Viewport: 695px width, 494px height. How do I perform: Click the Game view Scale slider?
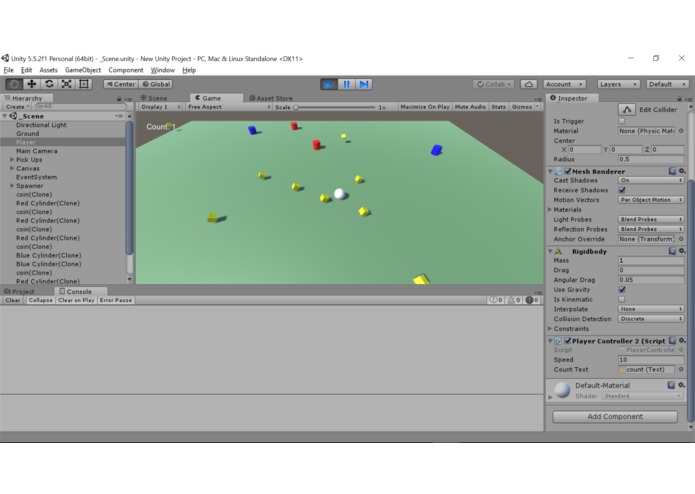click(335, 107)
